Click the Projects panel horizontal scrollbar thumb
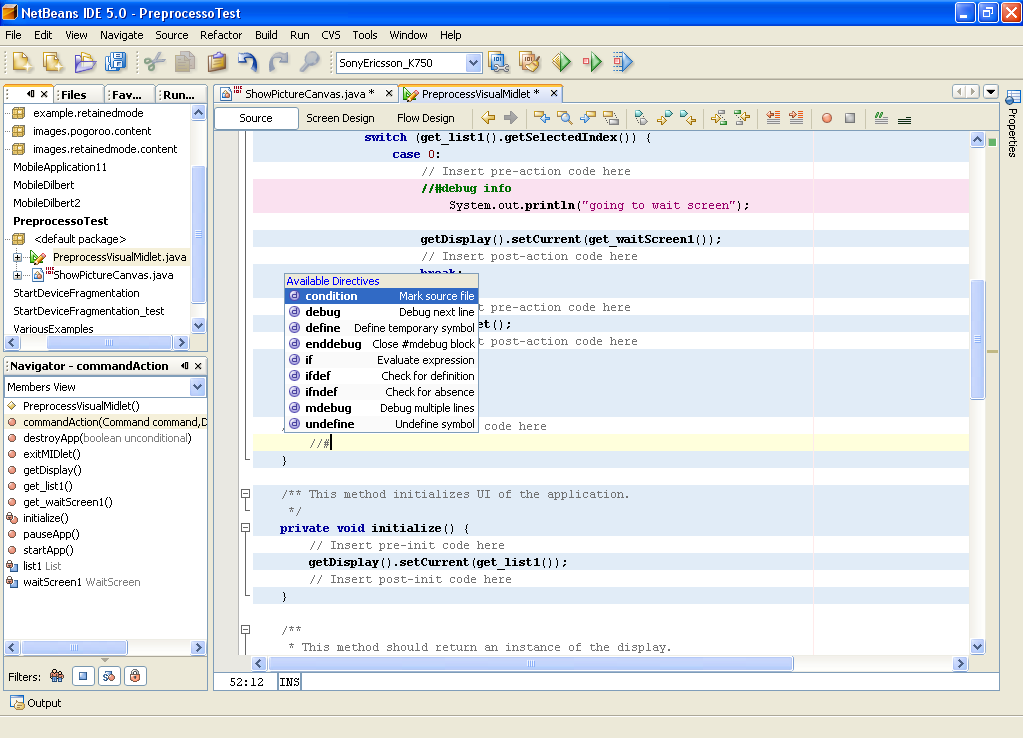The height and width of the screenshot is (738, 1023). pos(109,342)
